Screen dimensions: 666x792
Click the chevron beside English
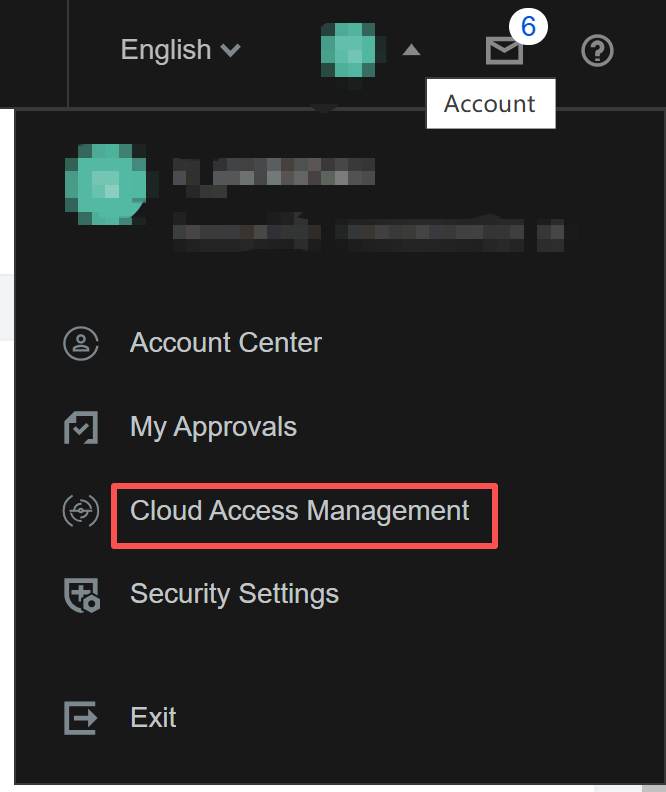click(231, 50)
